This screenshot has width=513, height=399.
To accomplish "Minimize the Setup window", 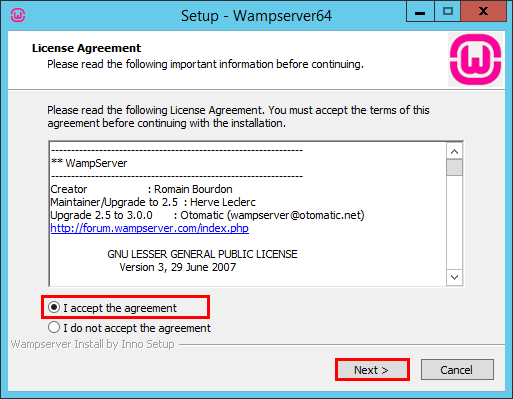I will (420, 12).
